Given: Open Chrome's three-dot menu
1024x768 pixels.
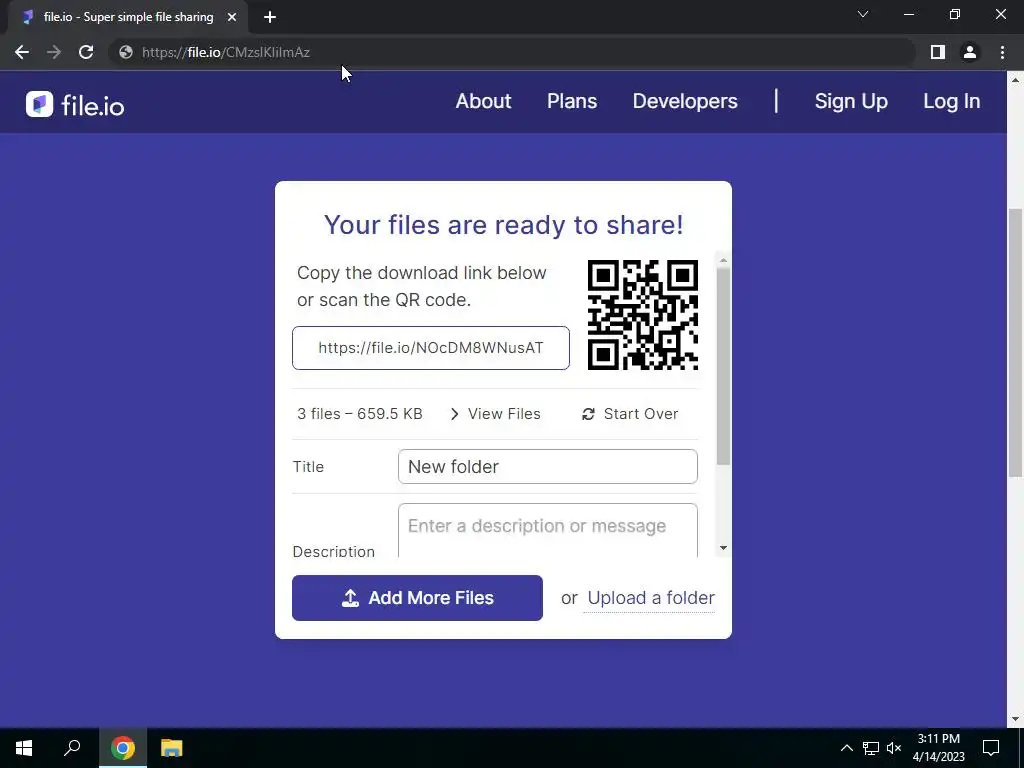Looking at the screenshot, I should click(x=1002, y=52).
